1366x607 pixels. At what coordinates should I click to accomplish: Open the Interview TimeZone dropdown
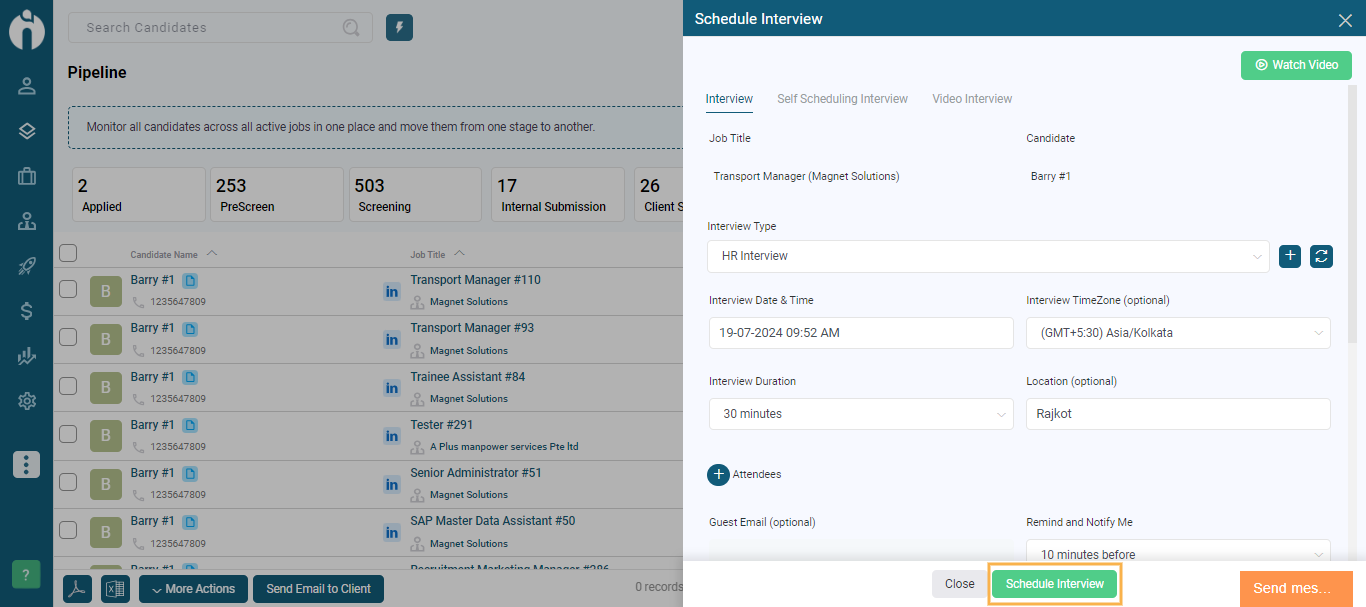pos(1178,333)
